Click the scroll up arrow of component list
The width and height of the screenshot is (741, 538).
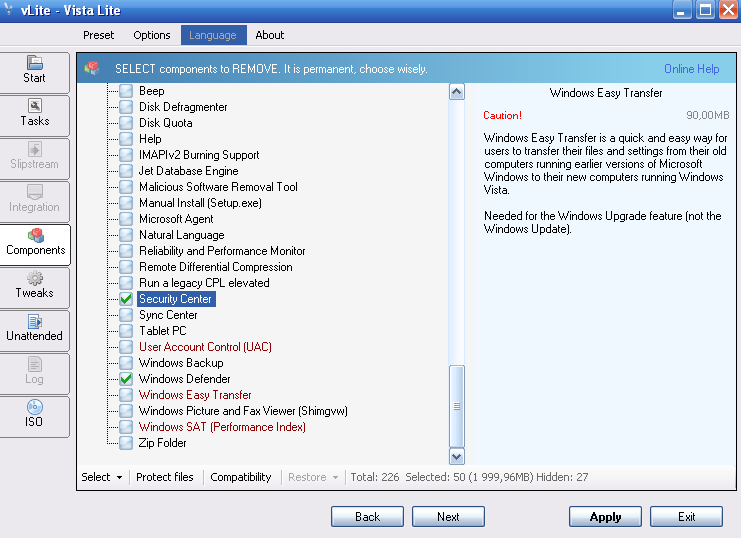(457, 92)
